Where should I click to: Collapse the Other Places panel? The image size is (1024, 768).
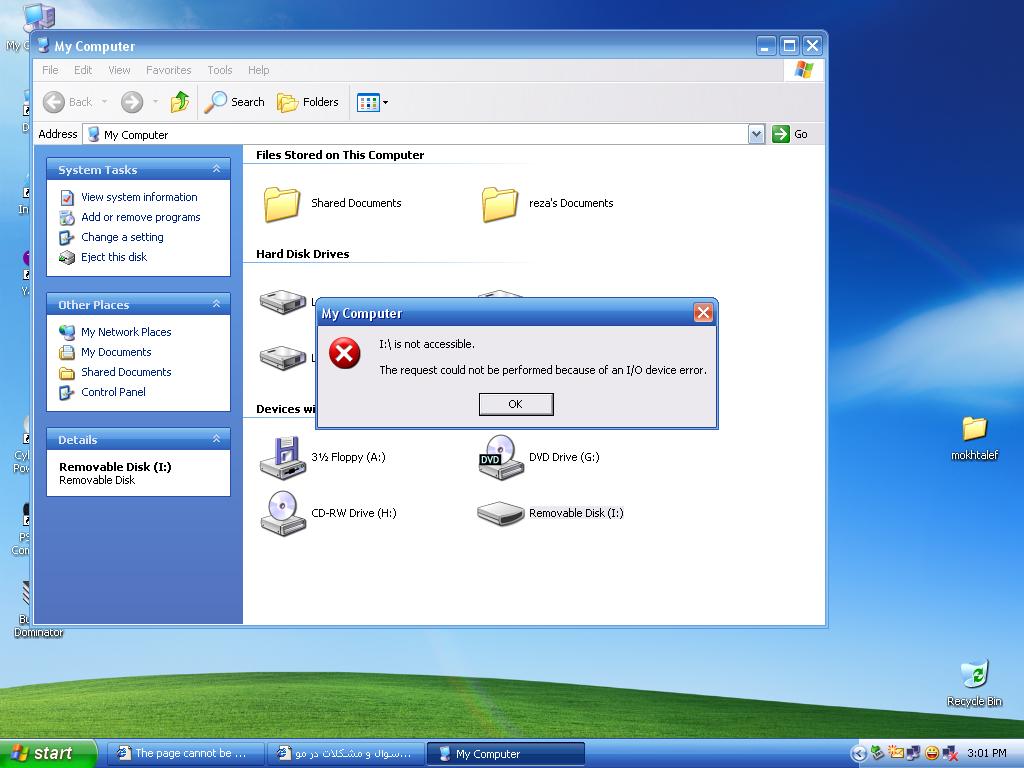pos(216,305)
